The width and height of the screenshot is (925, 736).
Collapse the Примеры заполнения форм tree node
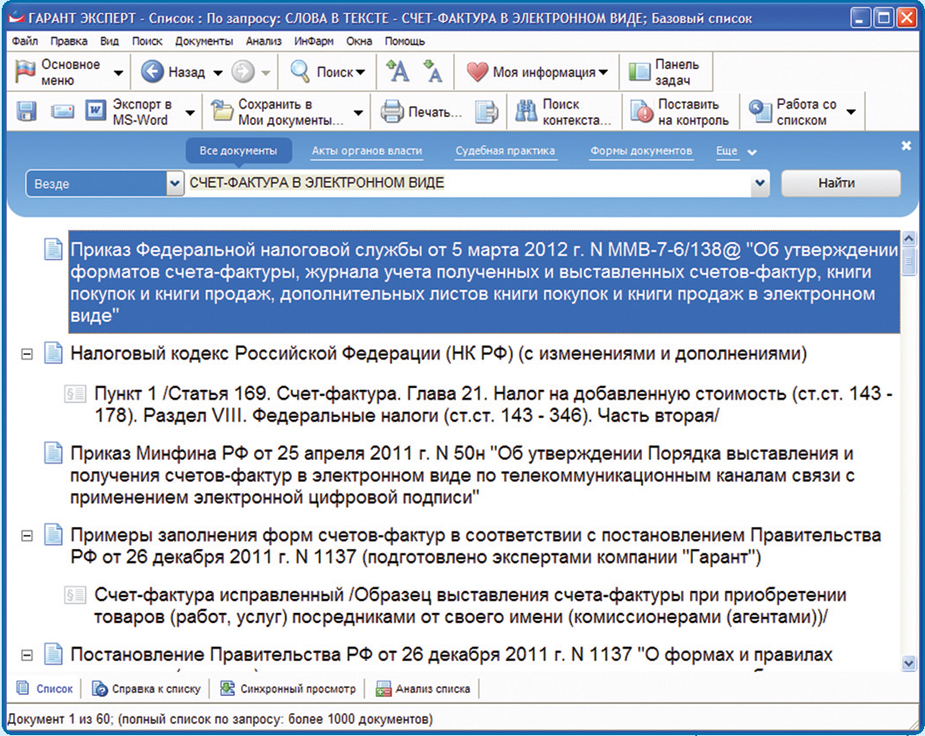[x=27, y=535]
